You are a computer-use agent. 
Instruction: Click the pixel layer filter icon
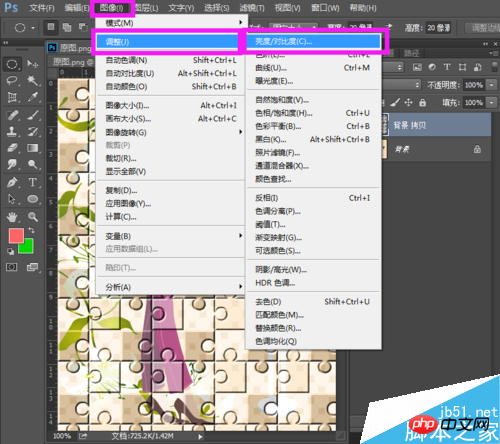[x=417, y=67]
